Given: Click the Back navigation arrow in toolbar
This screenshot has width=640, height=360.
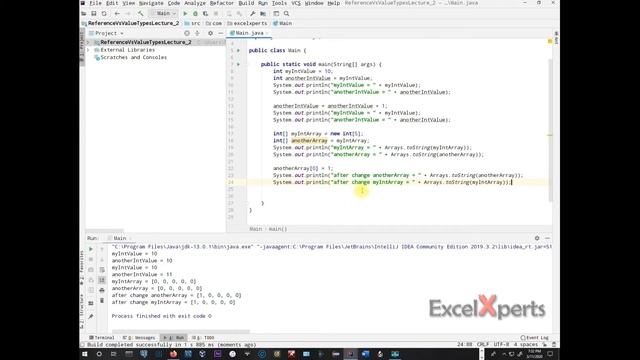Looking at the screenshot, I should [117, 13].
